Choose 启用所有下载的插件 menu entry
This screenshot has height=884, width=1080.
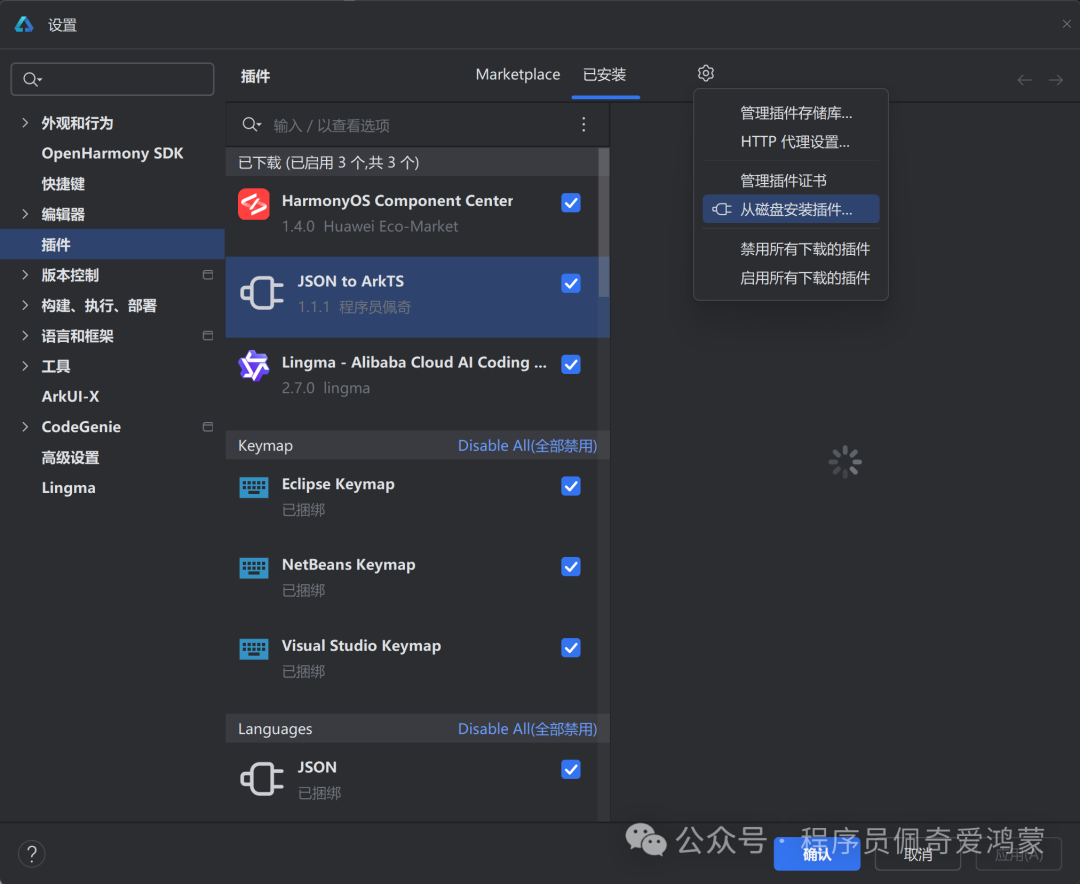click(791, 278)
